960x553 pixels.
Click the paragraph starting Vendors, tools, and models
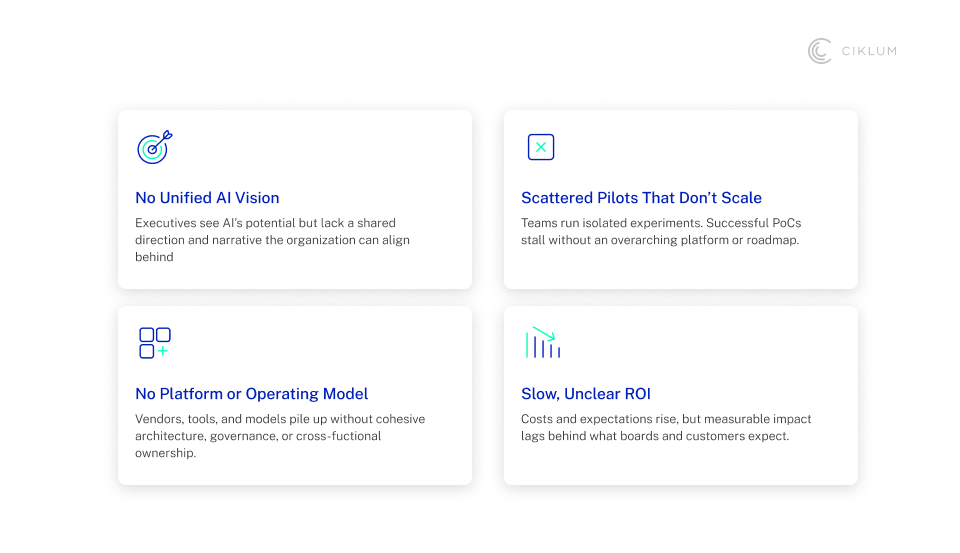tap(280, 436)
